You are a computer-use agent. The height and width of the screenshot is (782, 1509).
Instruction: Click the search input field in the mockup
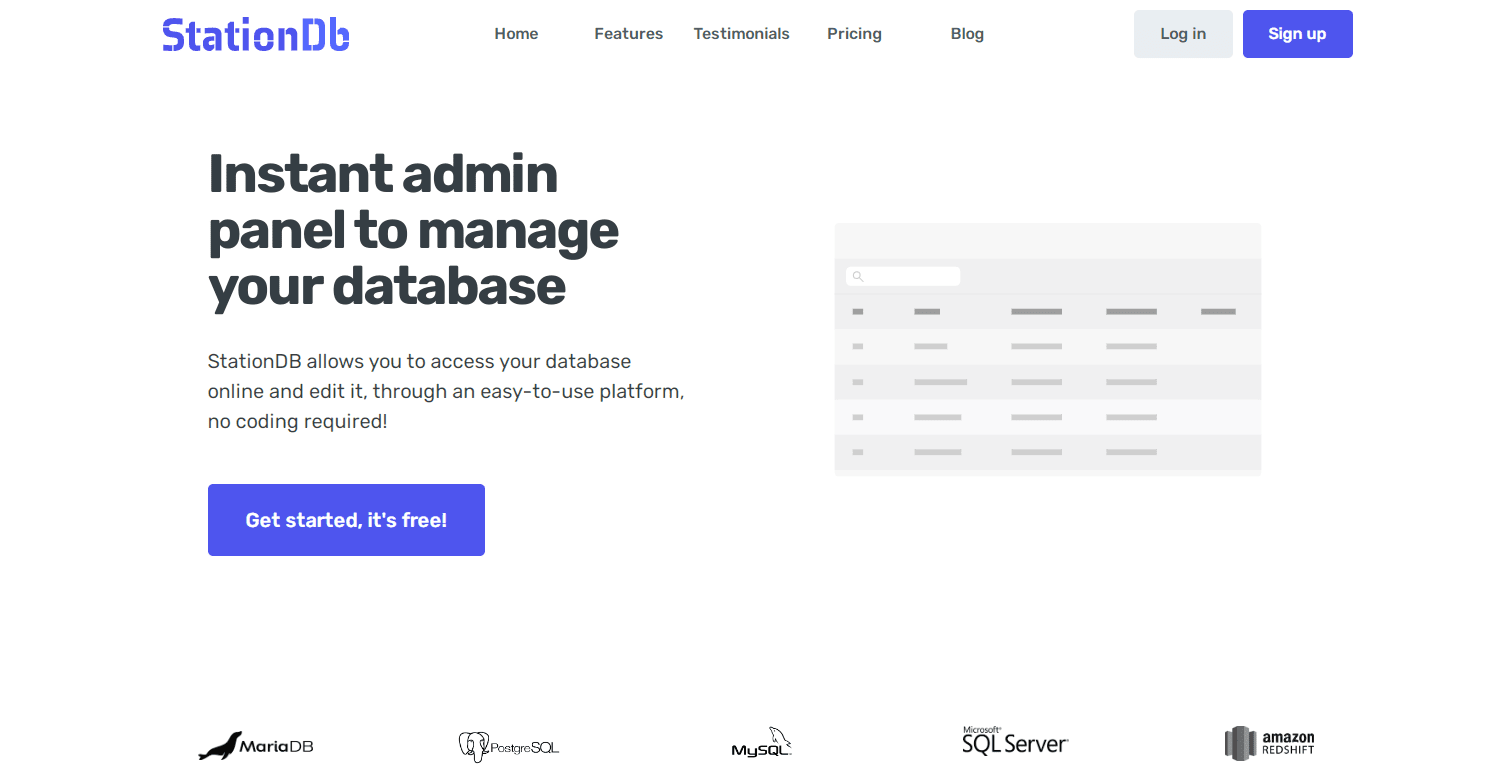pyautogui.click(x=903, y=276)
